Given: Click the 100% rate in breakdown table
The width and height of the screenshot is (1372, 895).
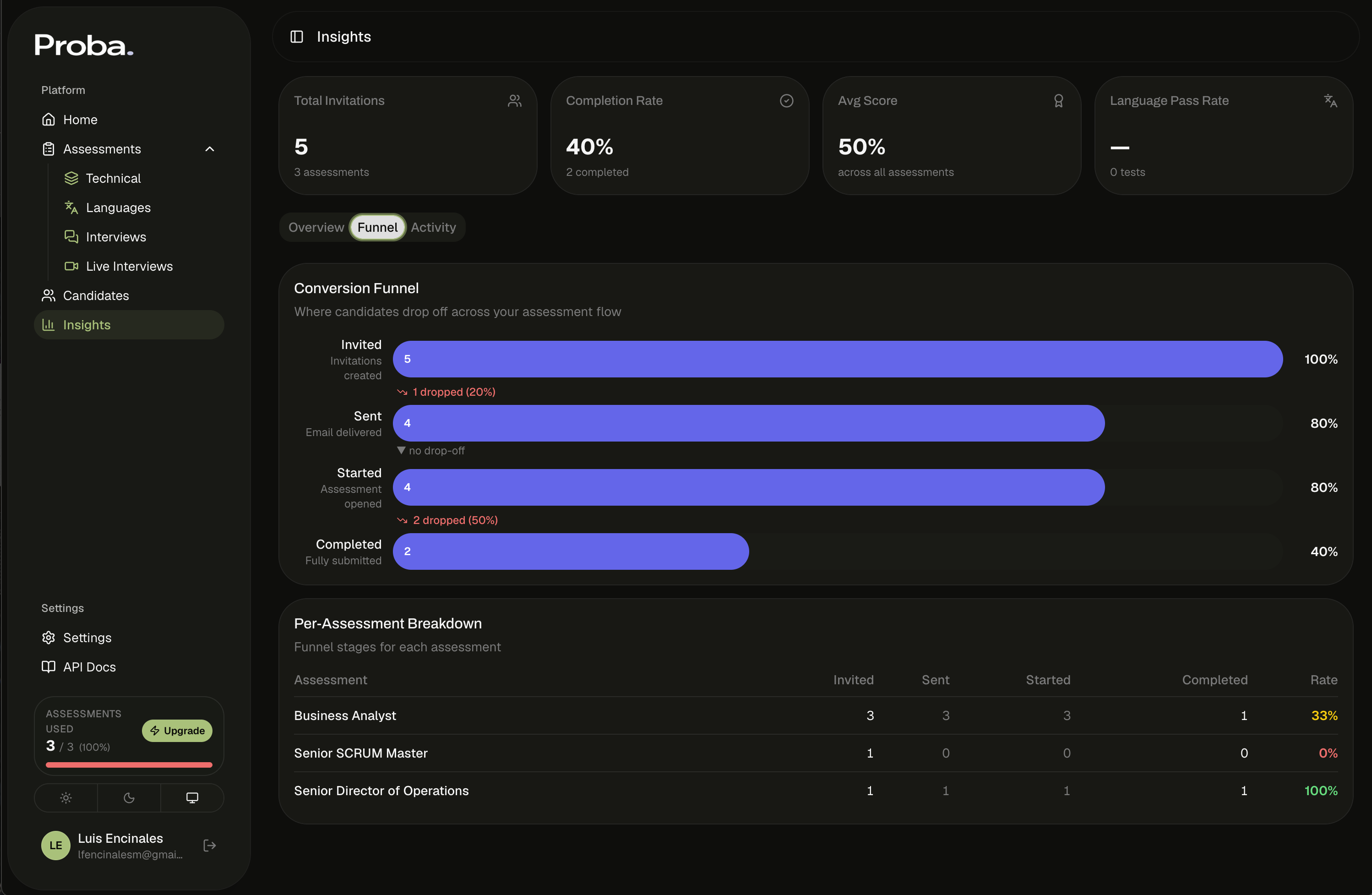Looking at the screenshot, I should click(1321, 791).
